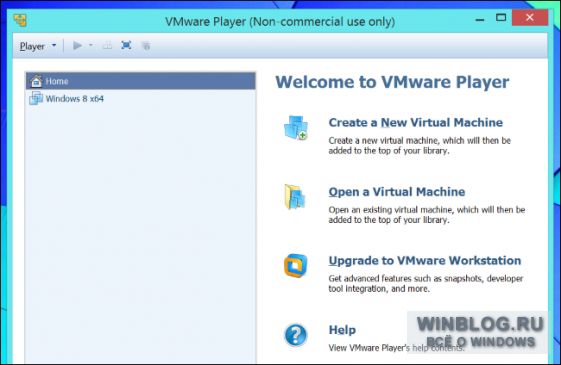Click the Help question mark icon
This screenshot has height=365, width=561.
296,335
